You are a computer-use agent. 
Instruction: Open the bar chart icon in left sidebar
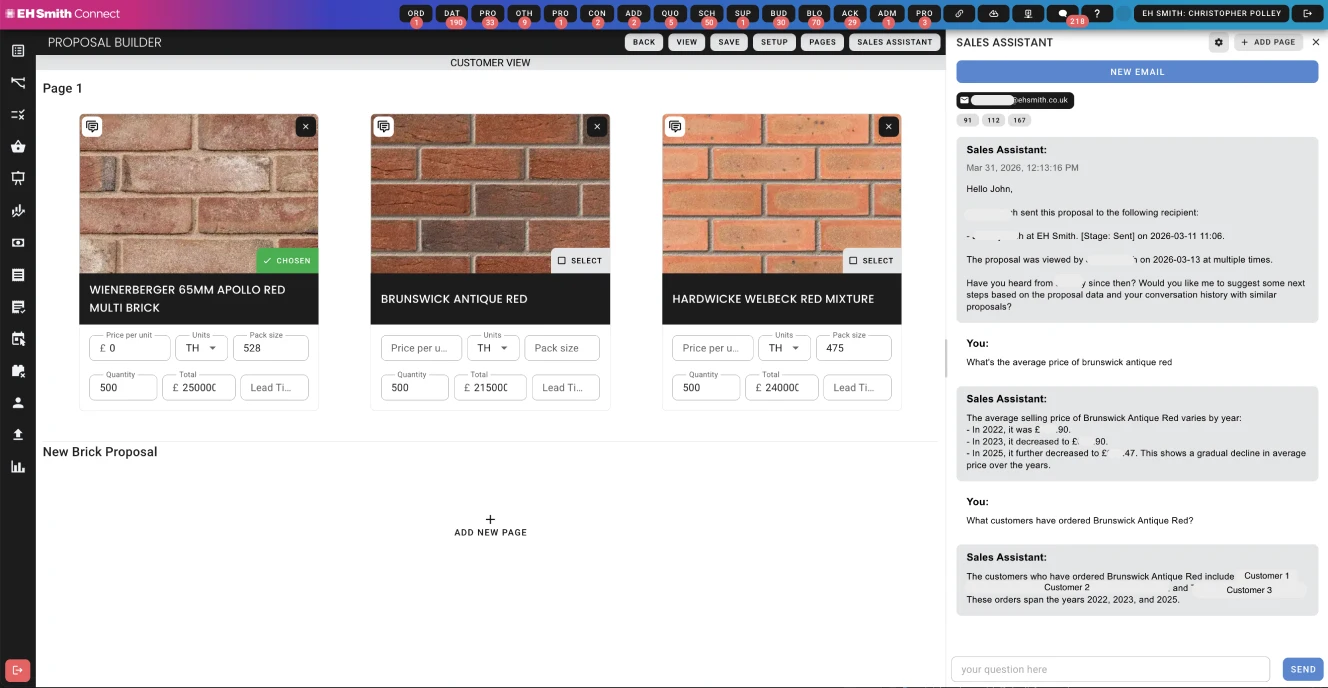pyautogui.click(x=18, y=467)
